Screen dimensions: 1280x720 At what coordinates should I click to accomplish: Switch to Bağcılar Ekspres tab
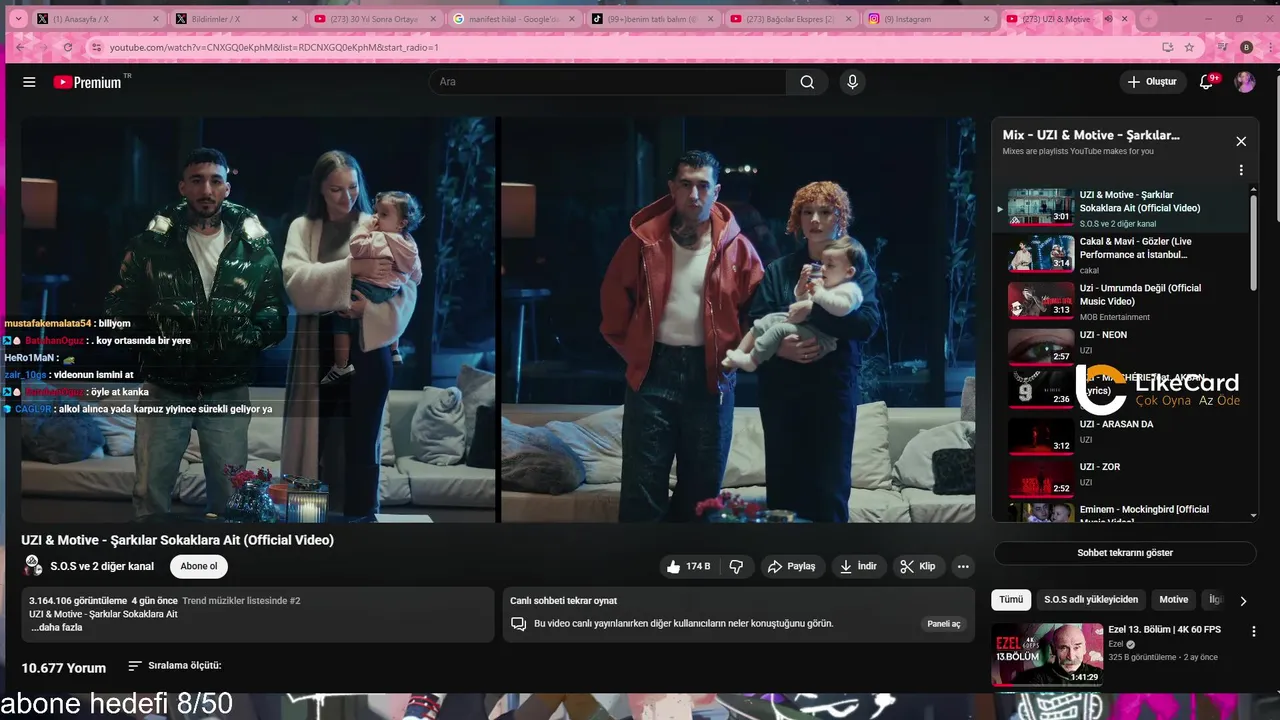click(790, 19)
